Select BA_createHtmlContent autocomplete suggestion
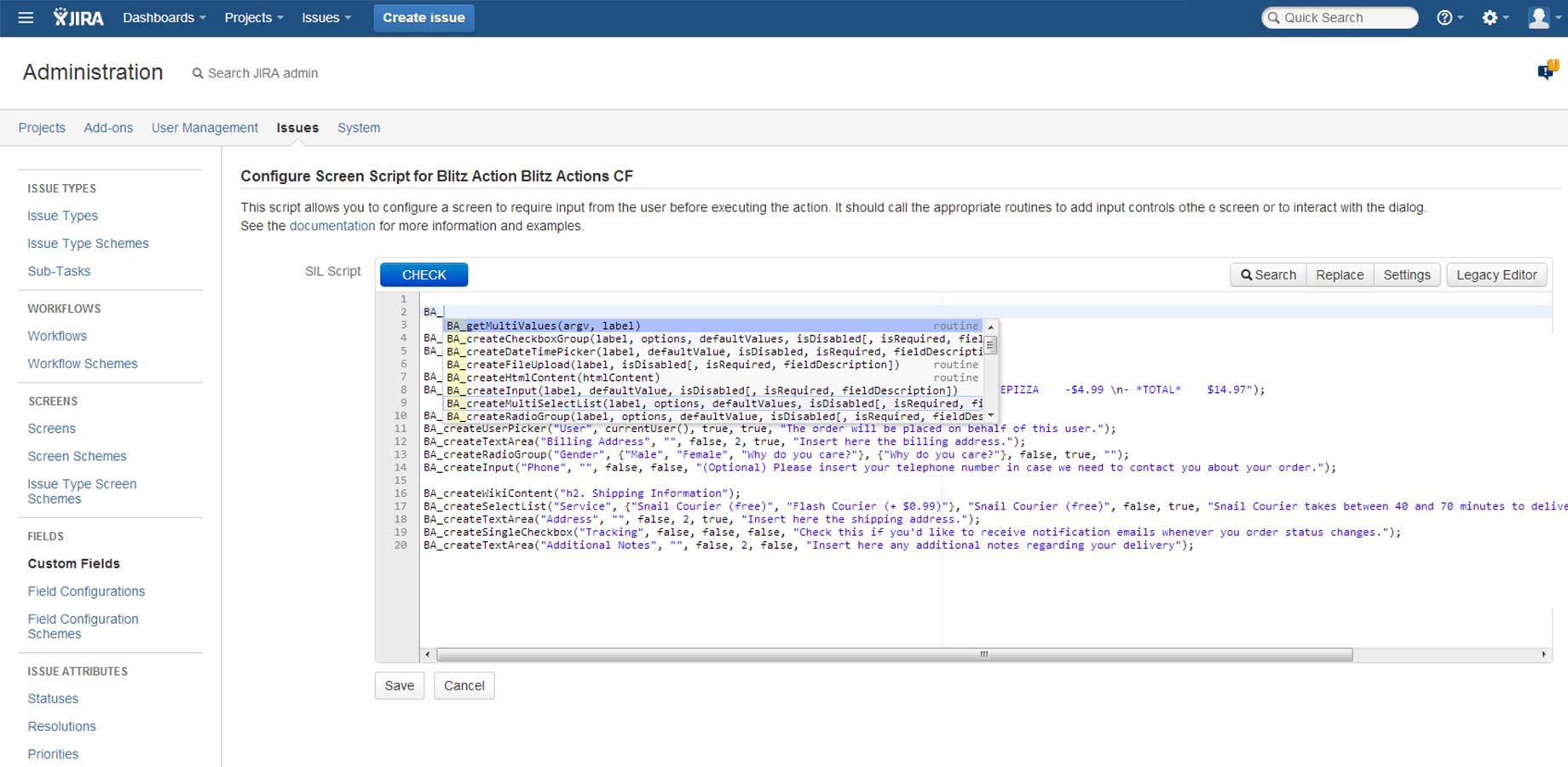This screenshot has width=1568, height=767. pos(713,378)
